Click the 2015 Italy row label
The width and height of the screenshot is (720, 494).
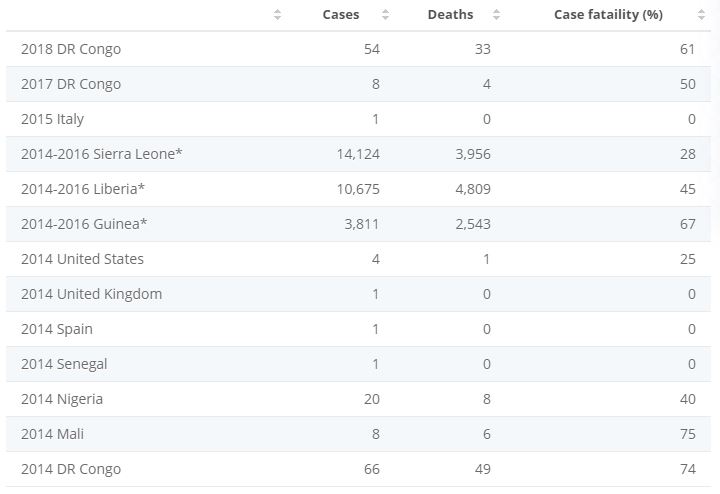click(x=52, y=119)
